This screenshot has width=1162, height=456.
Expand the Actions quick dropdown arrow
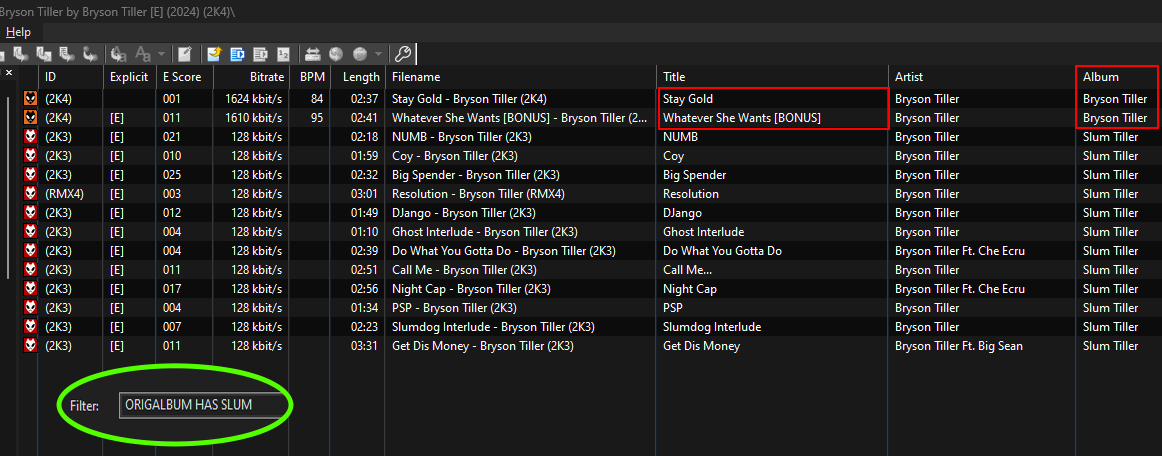point(161,53)
